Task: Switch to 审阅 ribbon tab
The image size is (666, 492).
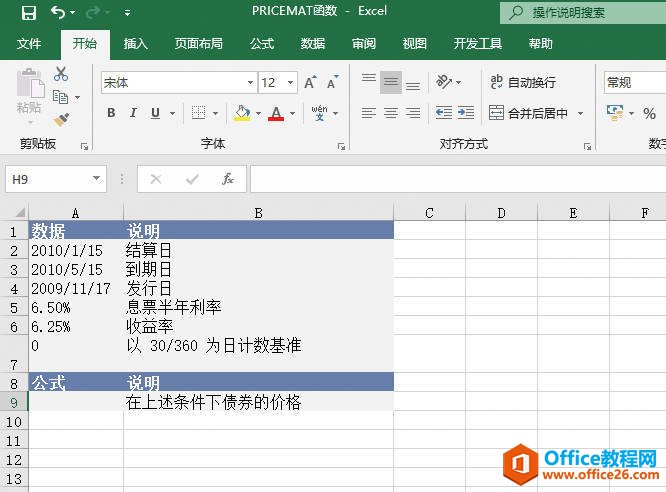Action: pyautogui.click(x=364, y=43)
